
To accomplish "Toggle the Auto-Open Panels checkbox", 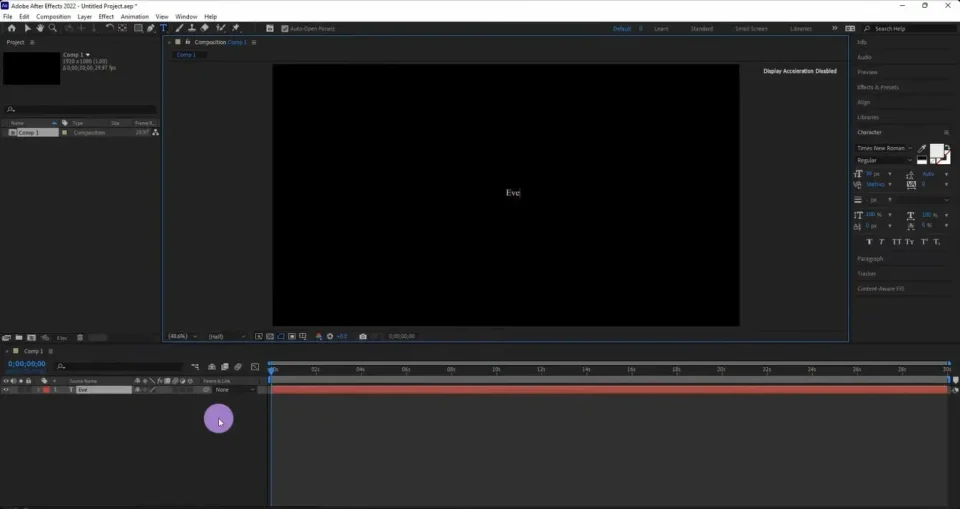I will tap(284, 28).
